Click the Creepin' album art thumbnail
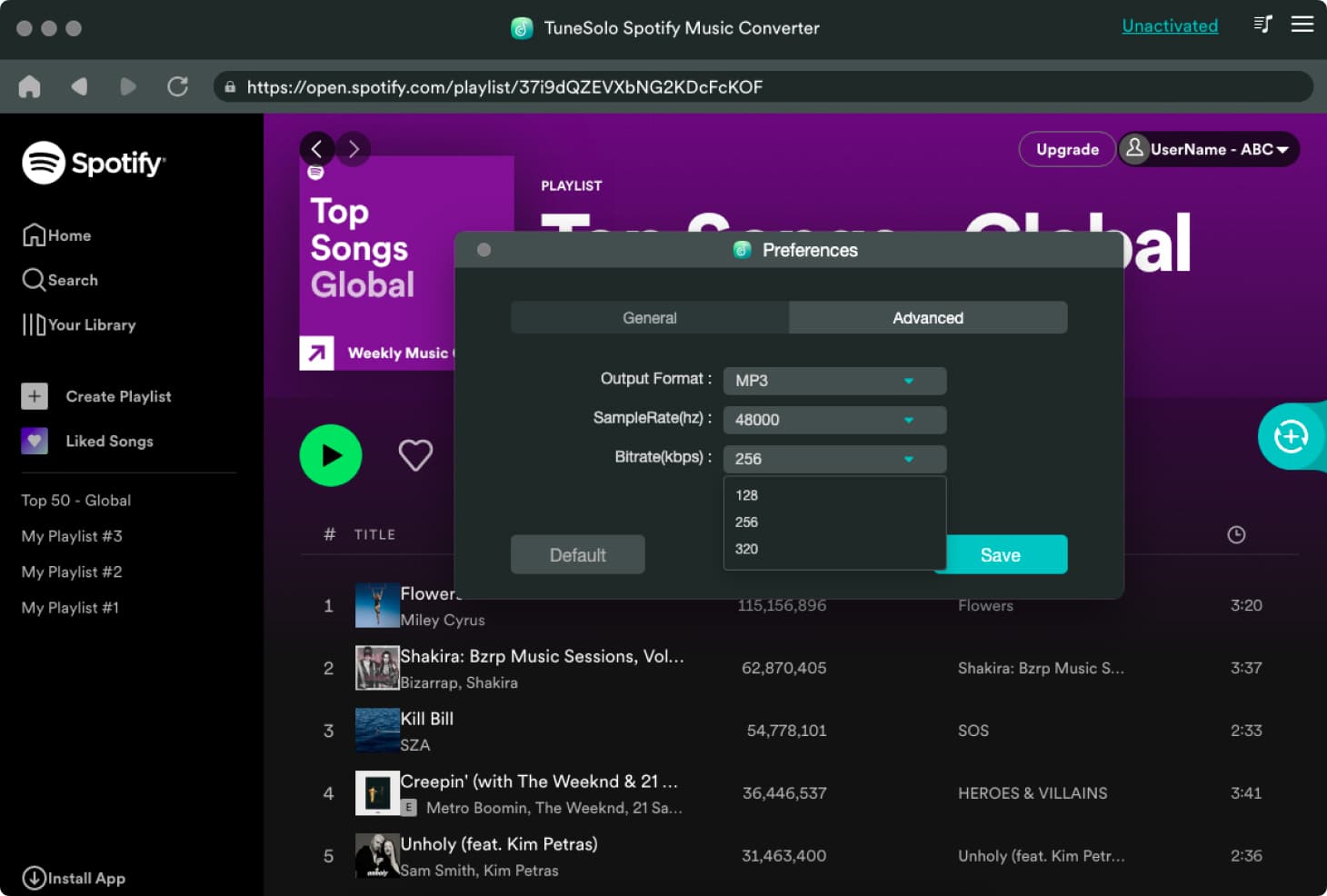This screenshot has width=1327, height=896. pos(377,793)
